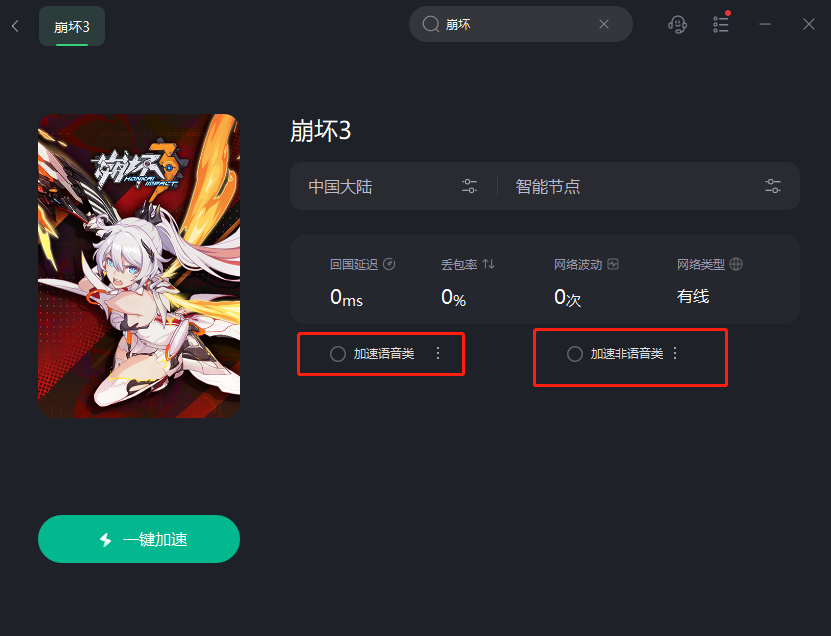Click the 网络类型 globe icon
The width and height of the screenshot is (831, 636).
tap(736, 263)
